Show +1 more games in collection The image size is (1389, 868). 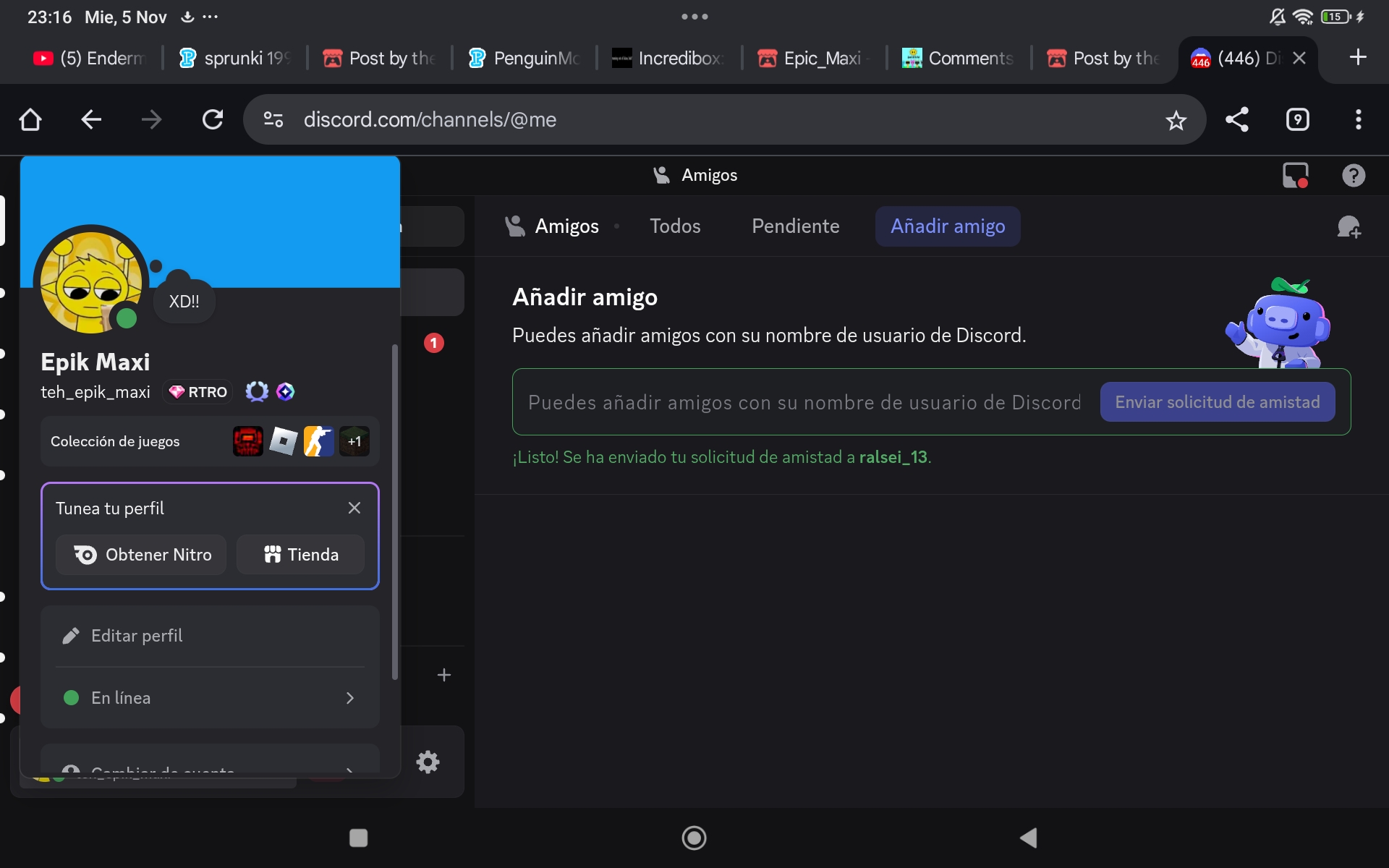click(x=354, y=441)
